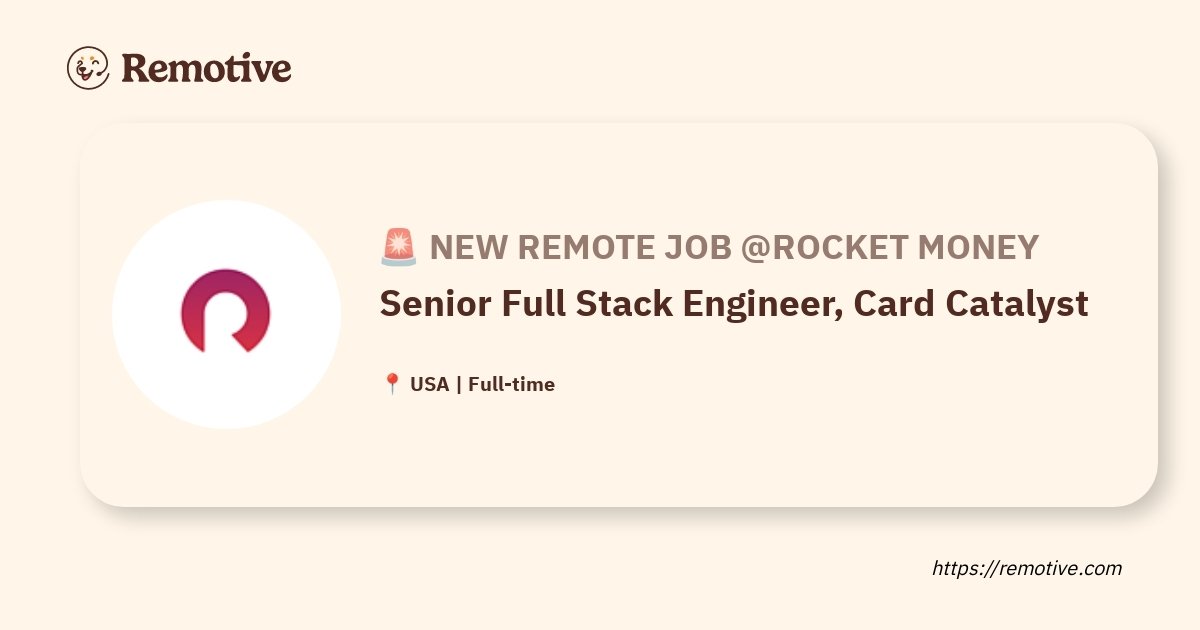Image resolution: width=1200 pixels, height=630 pixels.
Task: Click the red siren emoji
Action: tap(399, 247)
